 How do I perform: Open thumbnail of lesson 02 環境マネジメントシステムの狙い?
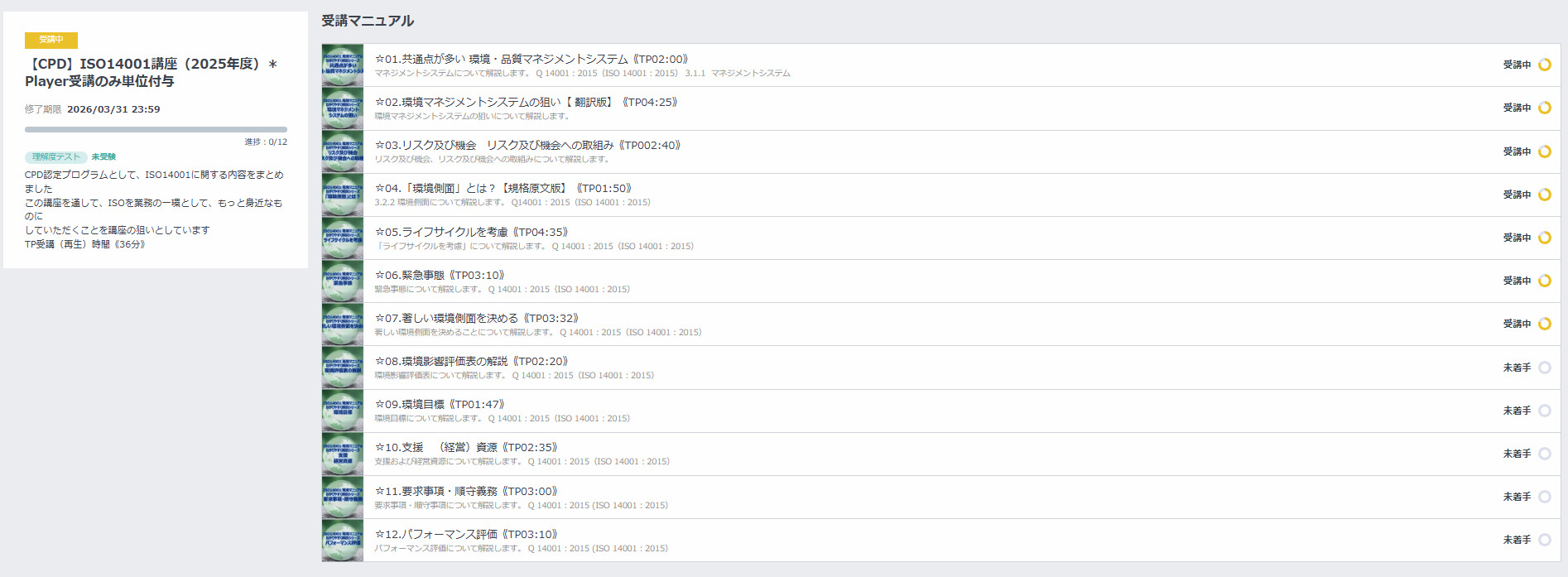[343, 108]
